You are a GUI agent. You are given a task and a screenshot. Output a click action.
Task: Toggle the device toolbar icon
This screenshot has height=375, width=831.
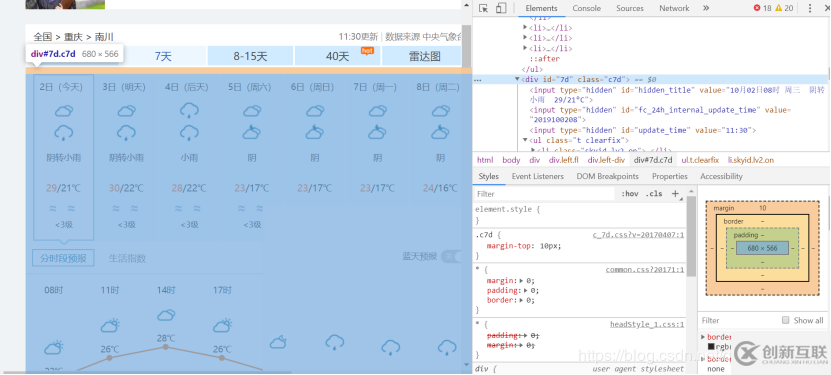pos(501,8)
